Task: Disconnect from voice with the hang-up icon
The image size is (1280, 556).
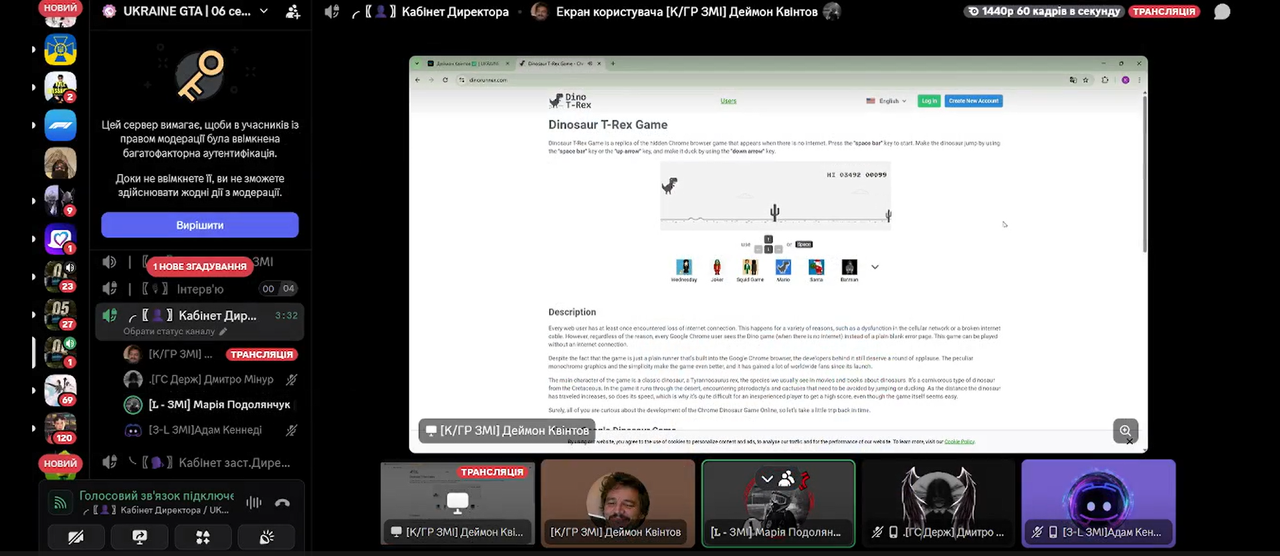Action: (x=282, y=503)
